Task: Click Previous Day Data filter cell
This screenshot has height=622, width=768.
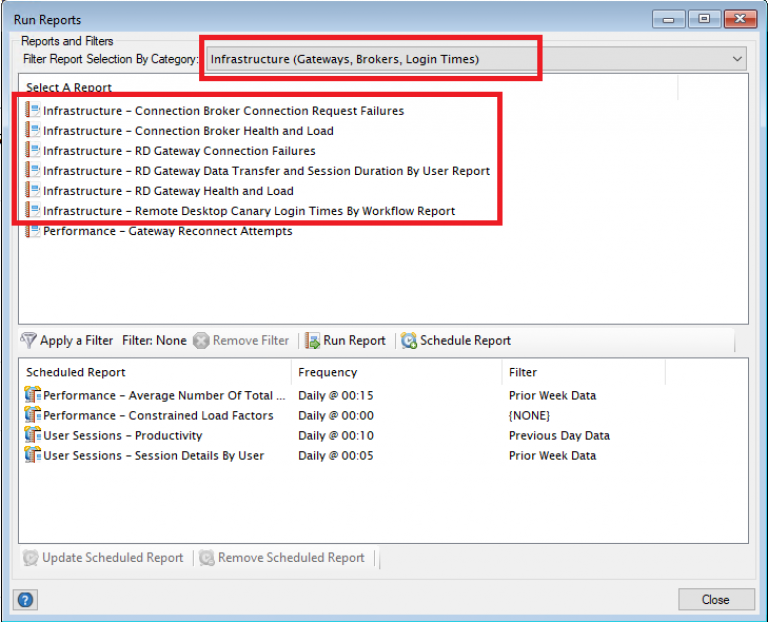Action: click(x=559, y=435)
